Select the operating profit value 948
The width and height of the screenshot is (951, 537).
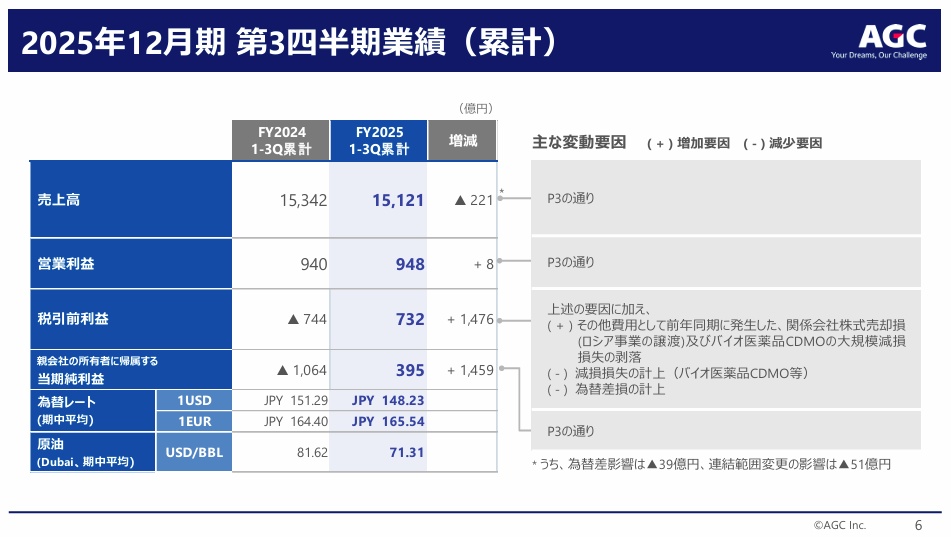point(410,264)
